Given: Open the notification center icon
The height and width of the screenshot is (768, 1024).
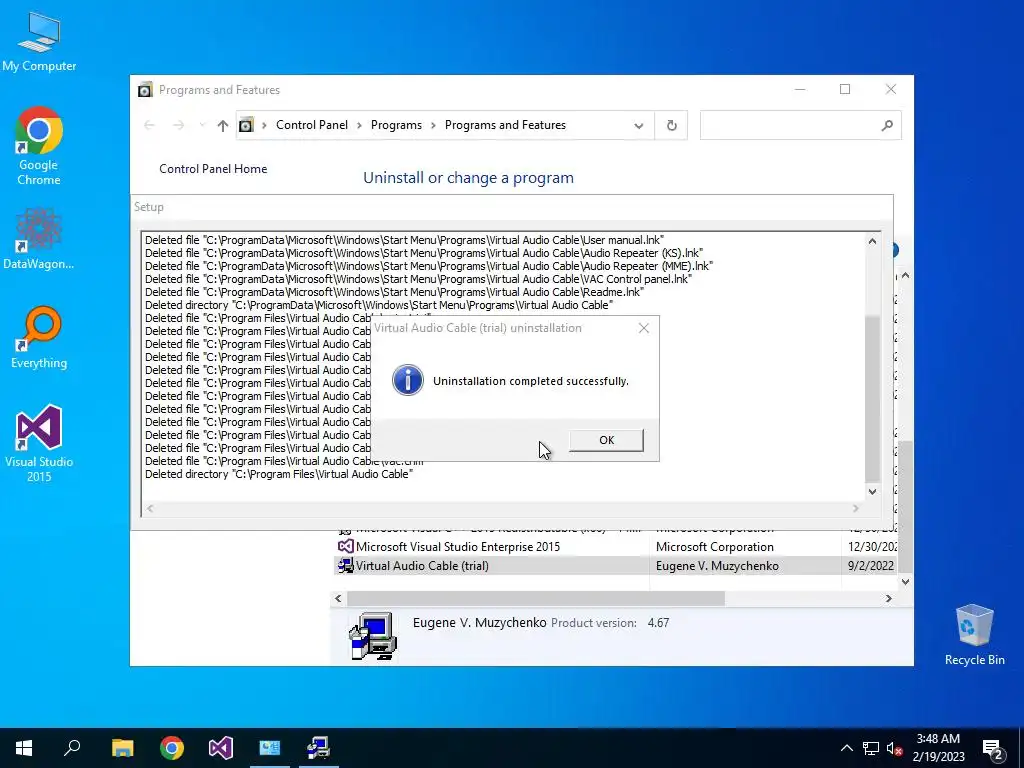Looking at the screenshot, I should coord(993,749).
